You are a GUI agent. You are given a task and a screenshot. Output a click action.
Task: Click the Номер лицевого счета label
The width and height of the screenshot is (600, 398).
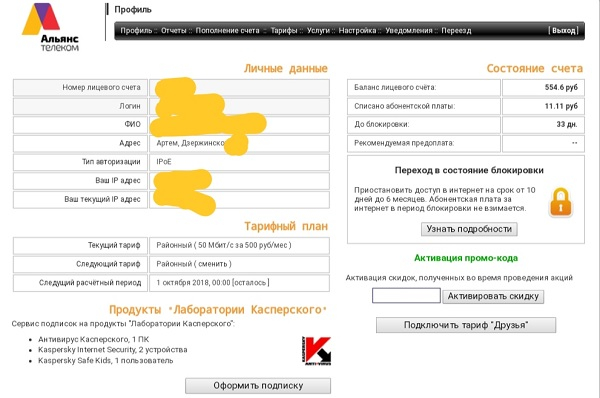click(101, 87)
